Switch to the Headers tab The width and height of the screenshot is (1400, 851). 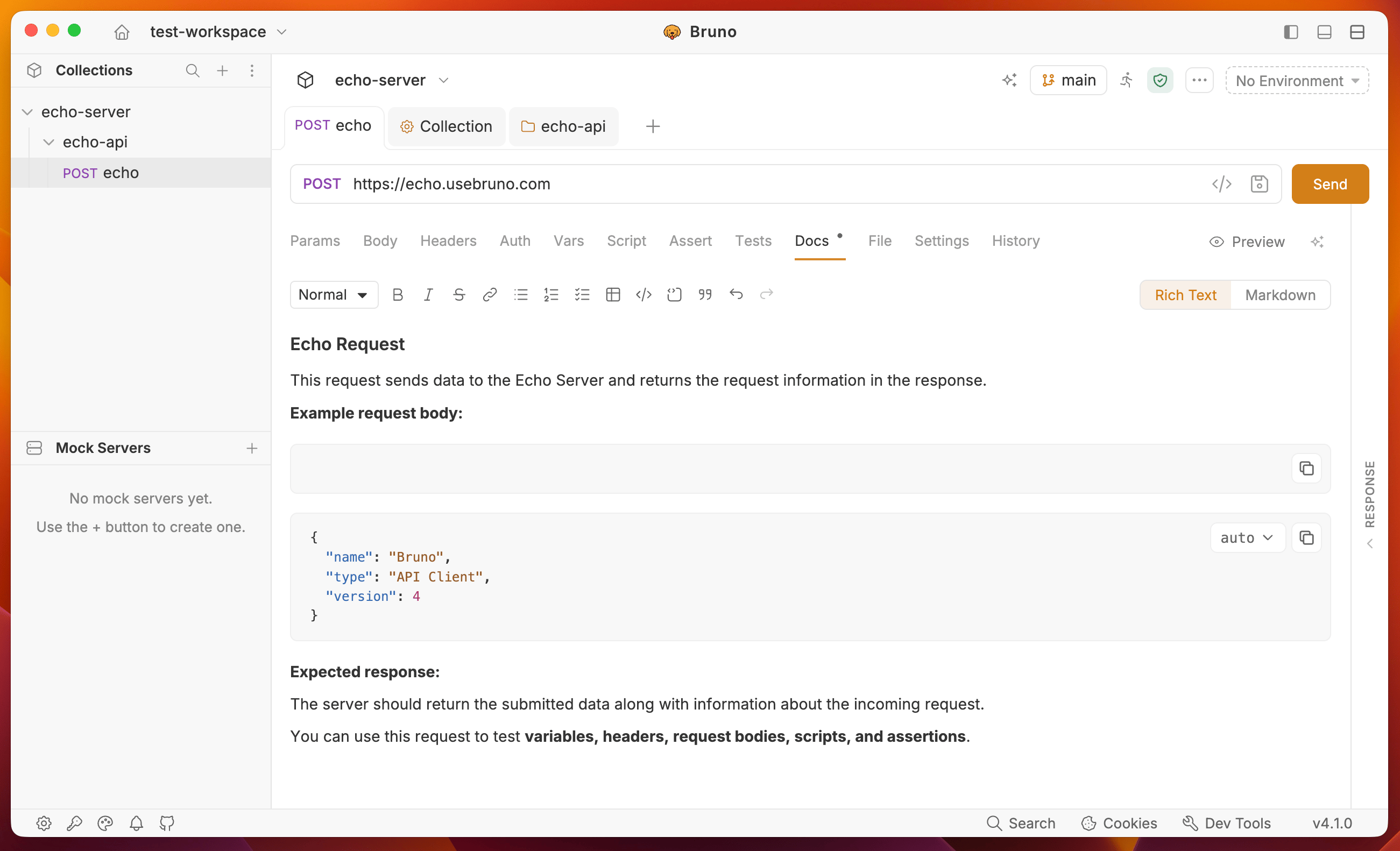(448, 241)
